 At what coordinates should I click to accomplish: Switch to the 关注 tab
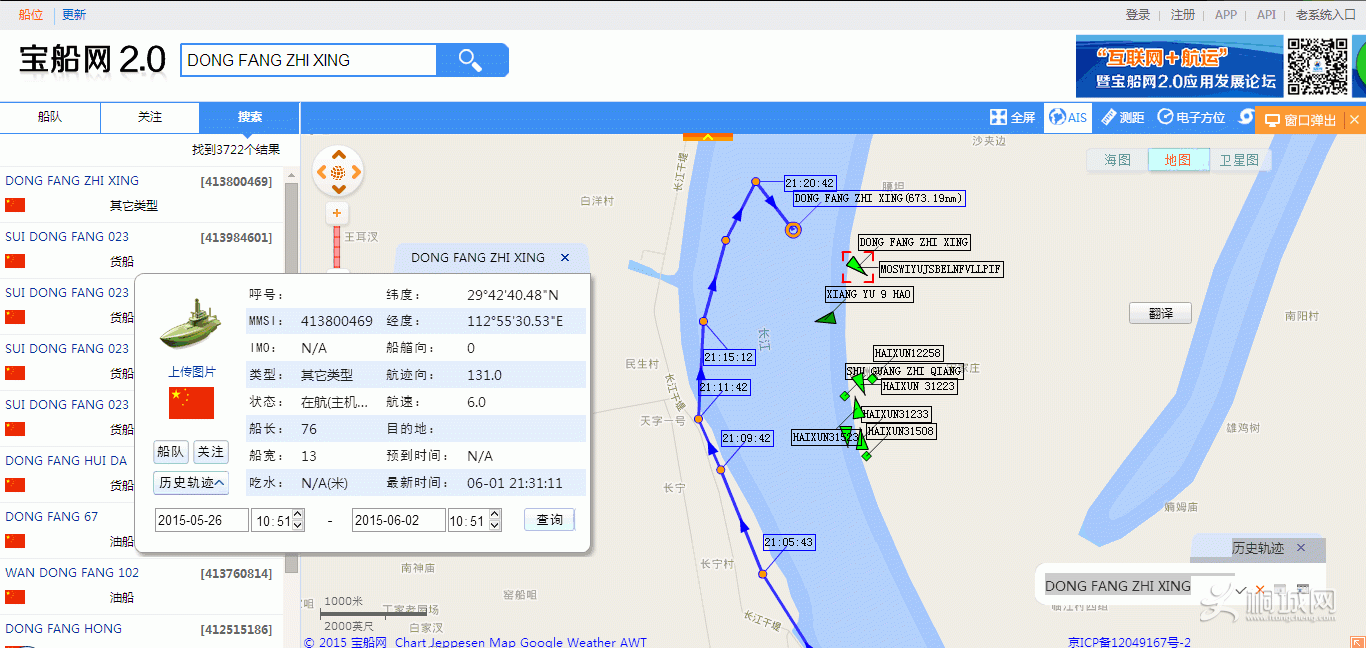150,117
